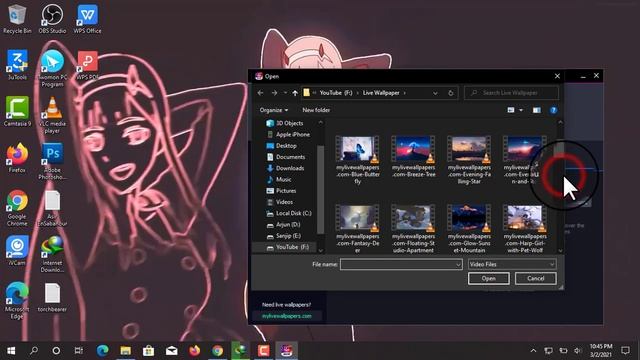
Task: Go back in Open dialog navigation
Action: 260,93
